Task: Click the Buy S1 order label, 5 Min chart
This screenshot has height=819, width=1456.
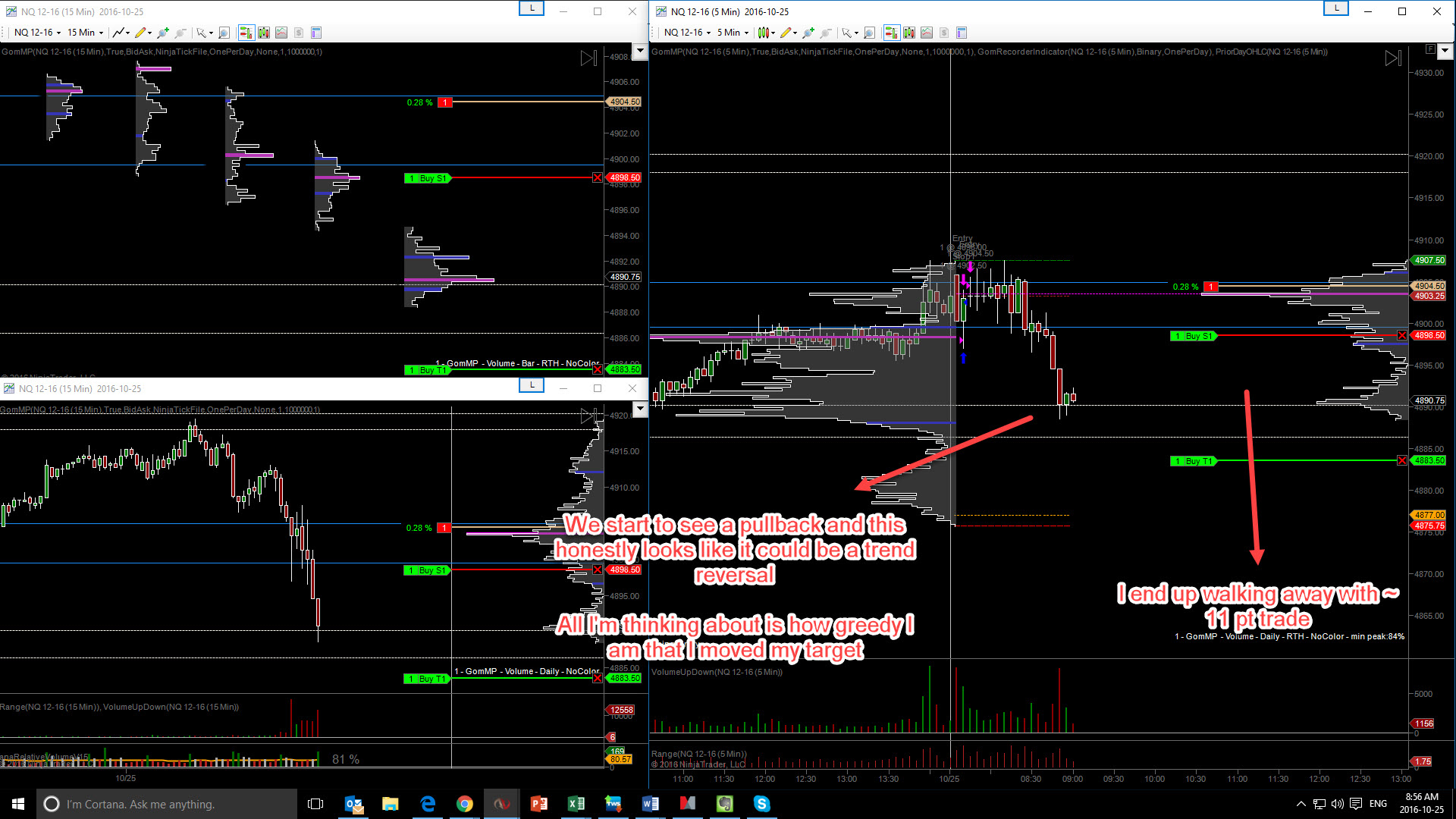Action: point(1194,336)
